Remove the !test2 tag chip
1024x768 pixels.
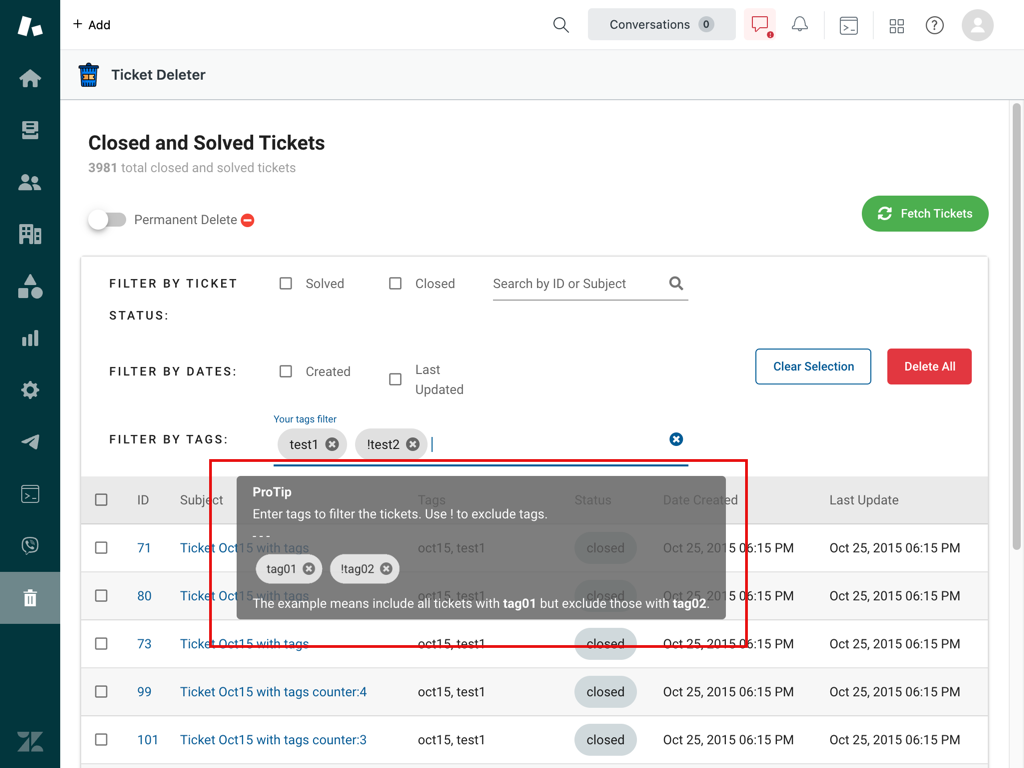(413, 444)
